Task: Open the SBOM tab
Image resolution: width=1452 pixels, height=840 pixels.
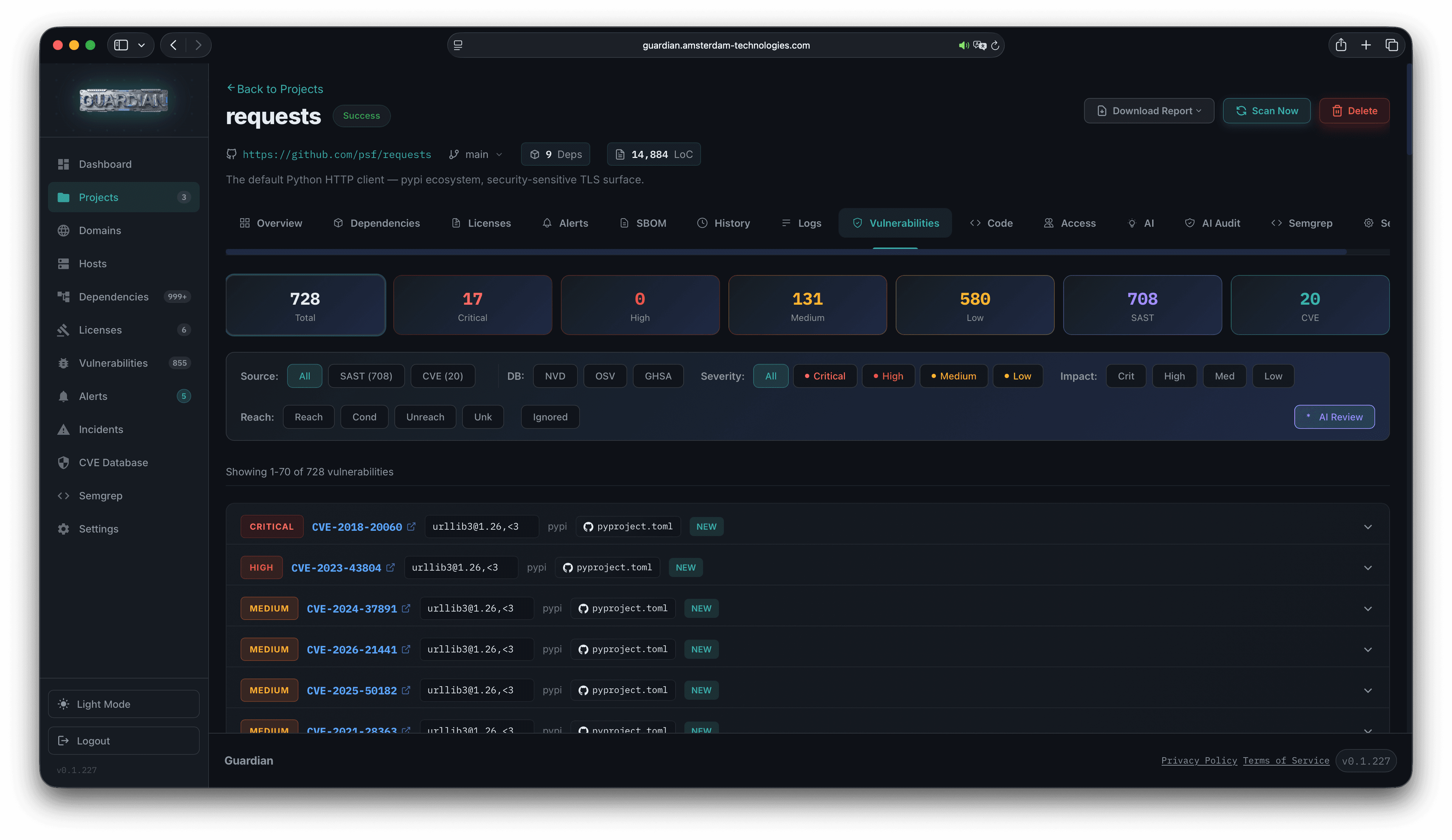Action: pos(643,223)
